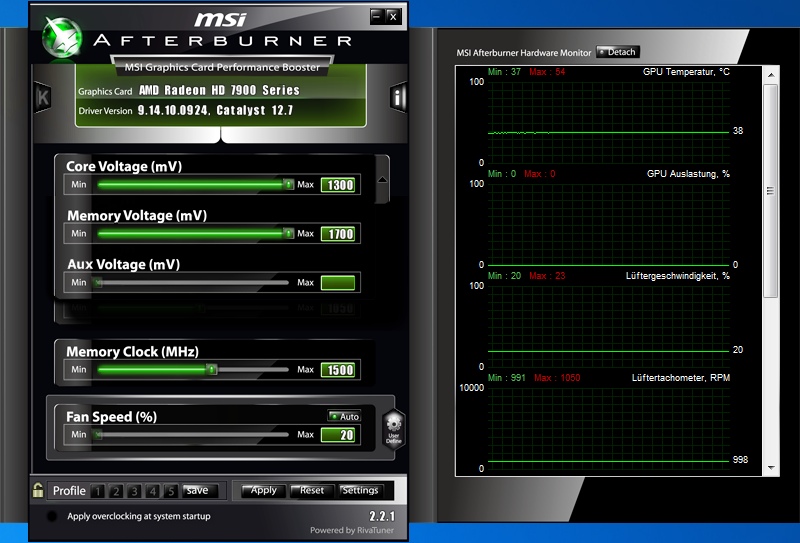Click the Lüftergeschwindigkeit graph
Image resolution: width=800 pixels, height=543 pixels.
608,327
